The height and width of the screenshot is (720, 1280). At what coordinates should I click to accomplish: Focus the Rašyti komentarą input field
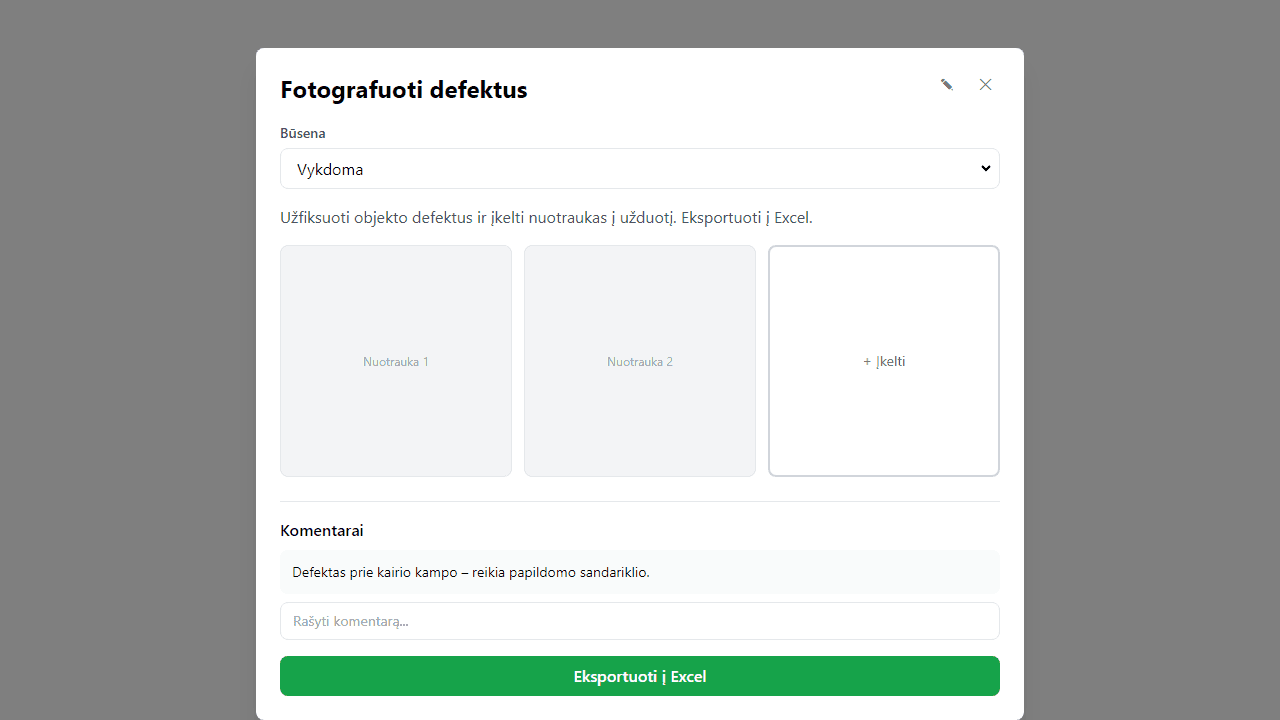click(x=640, y=621)
